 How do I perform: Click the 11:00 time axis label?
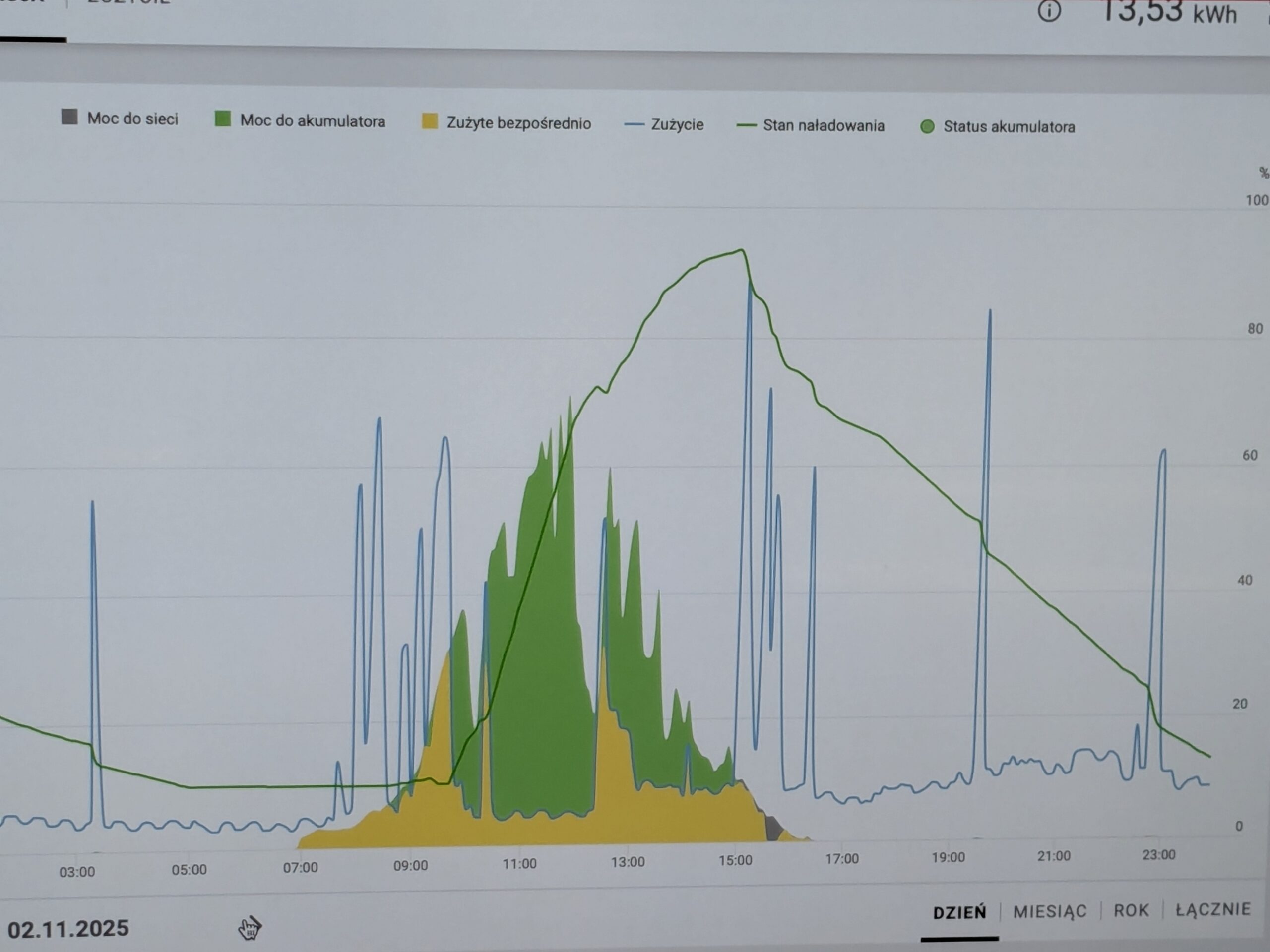[519, 864]
